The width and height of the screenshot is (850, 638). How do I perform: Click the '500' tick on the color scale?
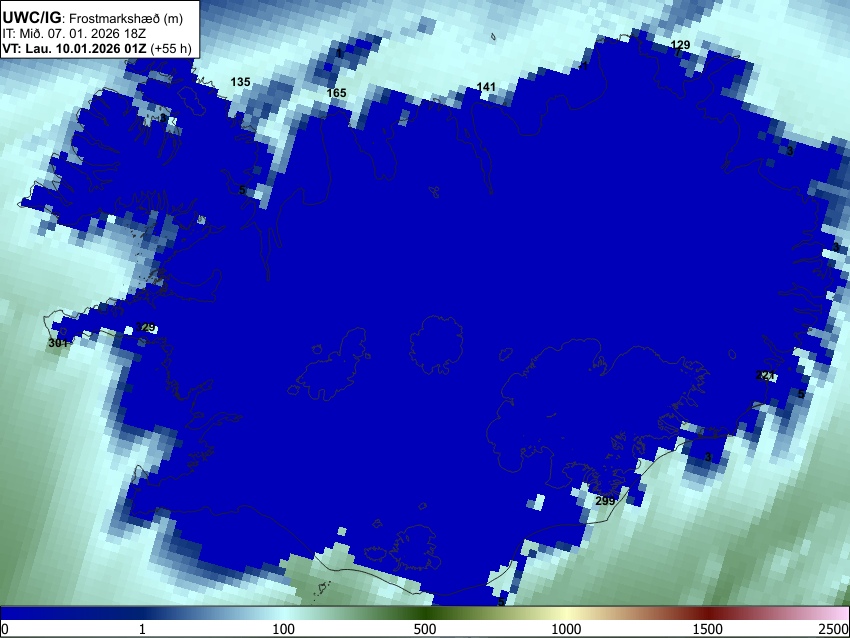[425, 629]
